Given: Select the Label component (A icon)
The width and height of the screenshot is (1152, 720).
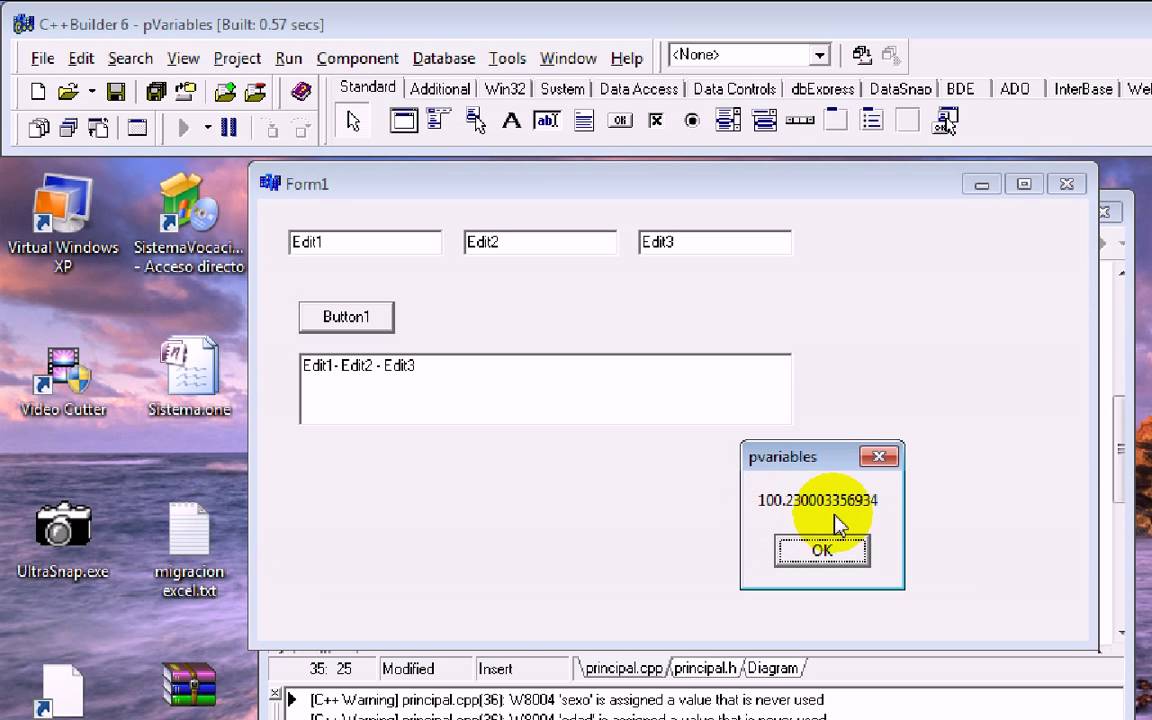Looking at the screenshot, I should 511,120.
